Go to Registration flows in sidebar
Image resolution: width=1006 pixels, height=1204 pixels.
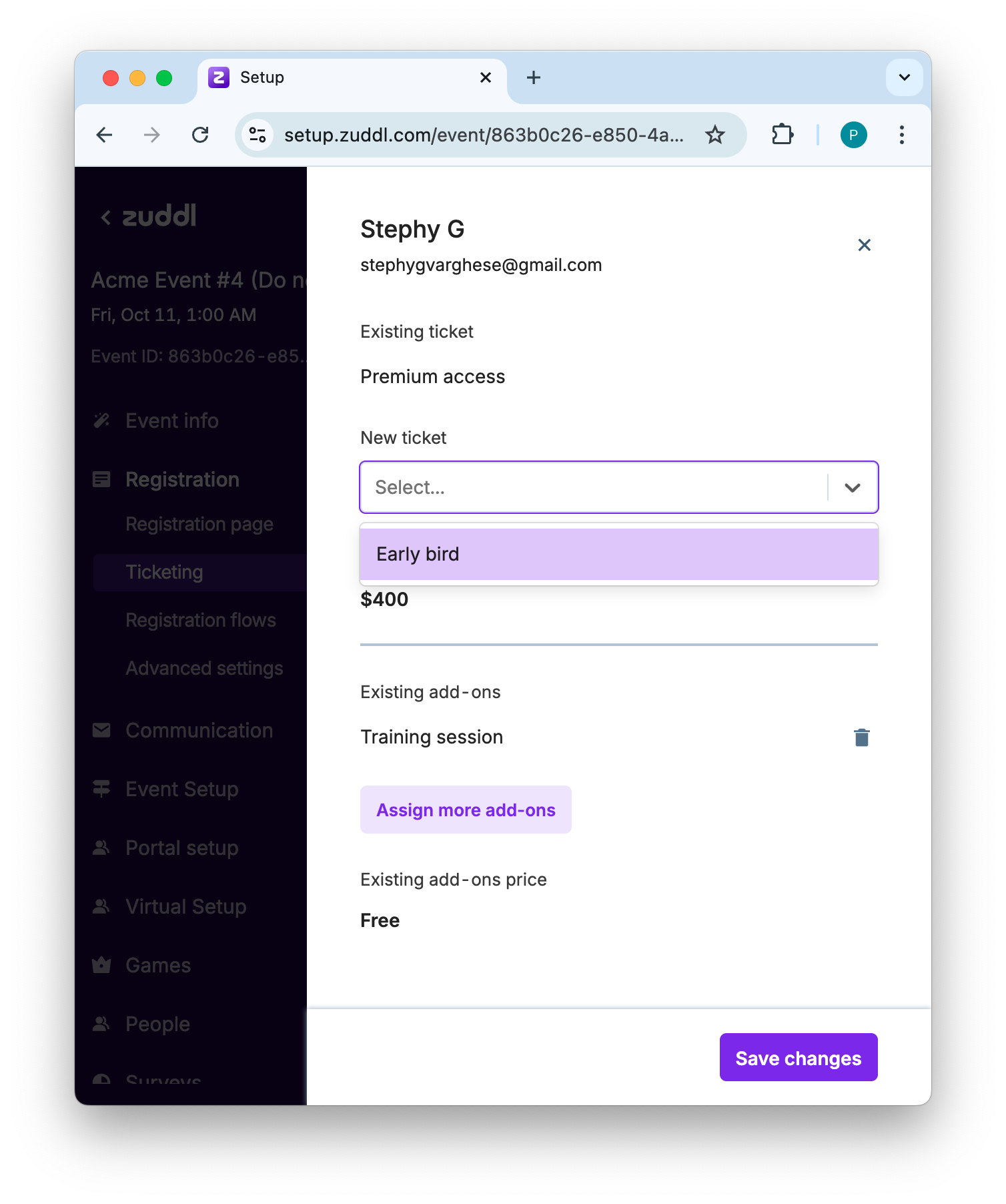(x=200, y=620)
